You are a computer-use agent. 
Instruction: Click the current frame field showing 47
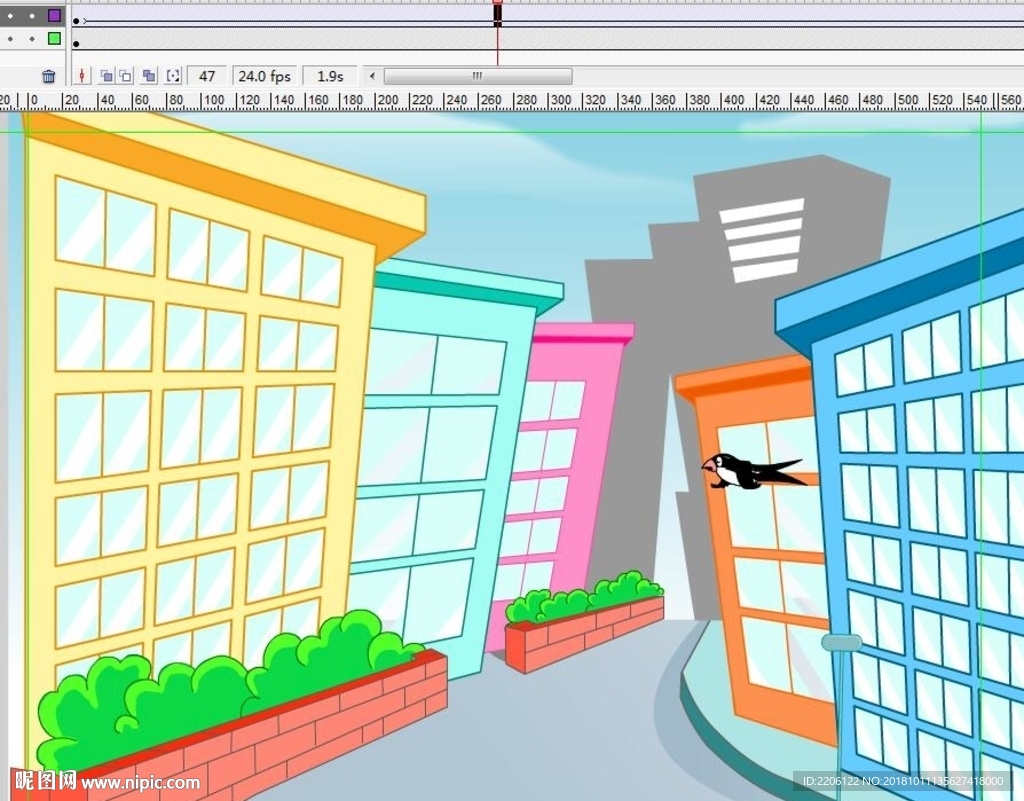pyautogui.click(x=207, y=76)
